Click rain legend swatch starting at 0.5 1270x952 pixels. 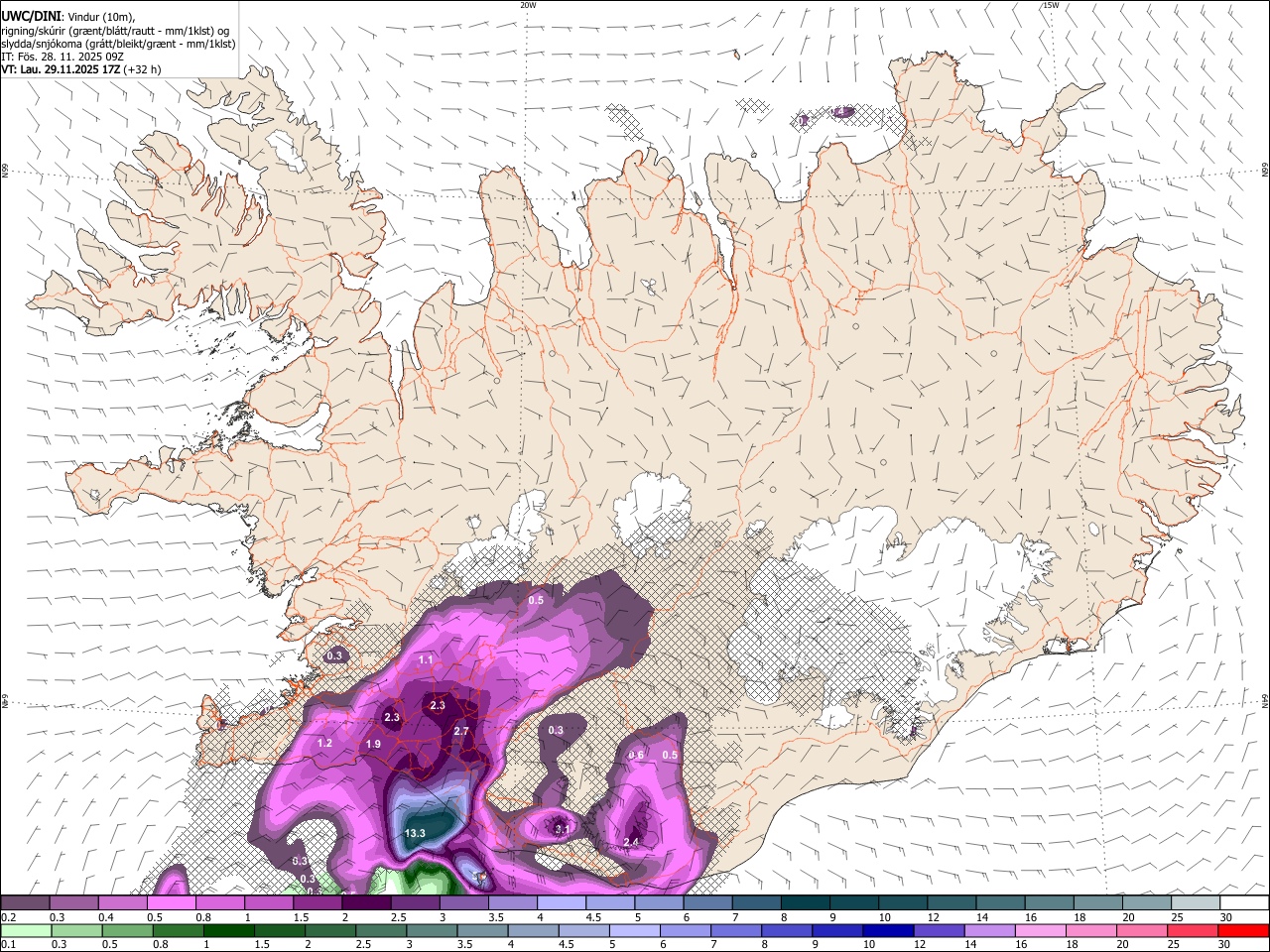(127, 930)
